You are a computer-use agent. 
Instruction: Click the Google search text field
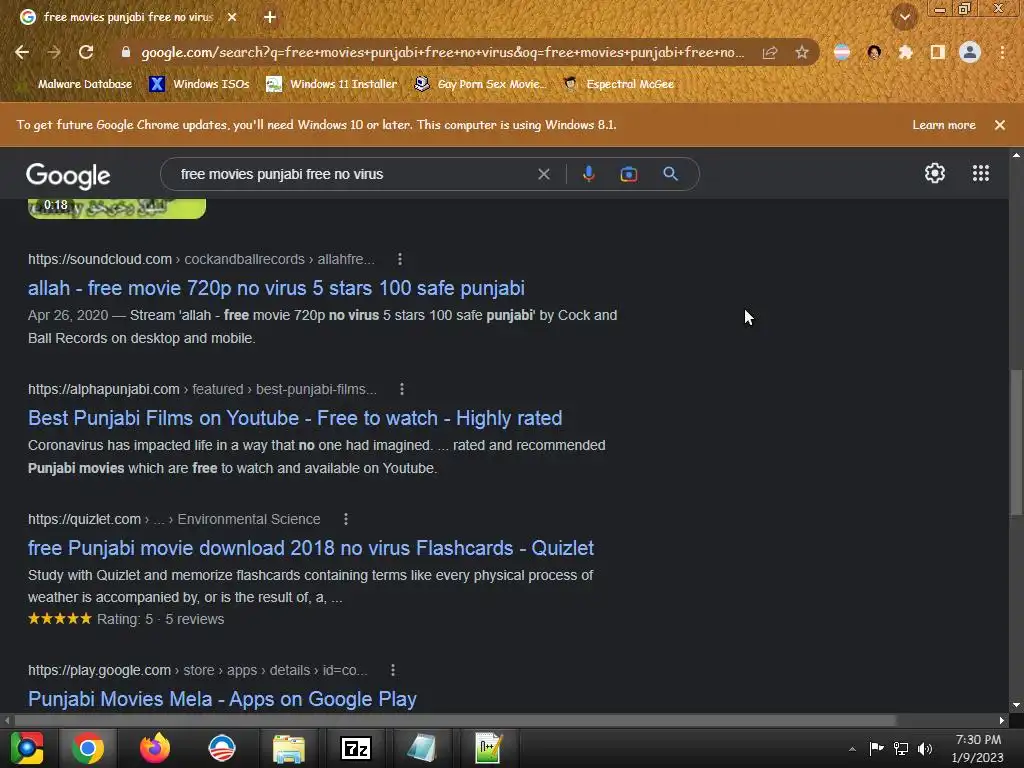[x=353, y=174]
